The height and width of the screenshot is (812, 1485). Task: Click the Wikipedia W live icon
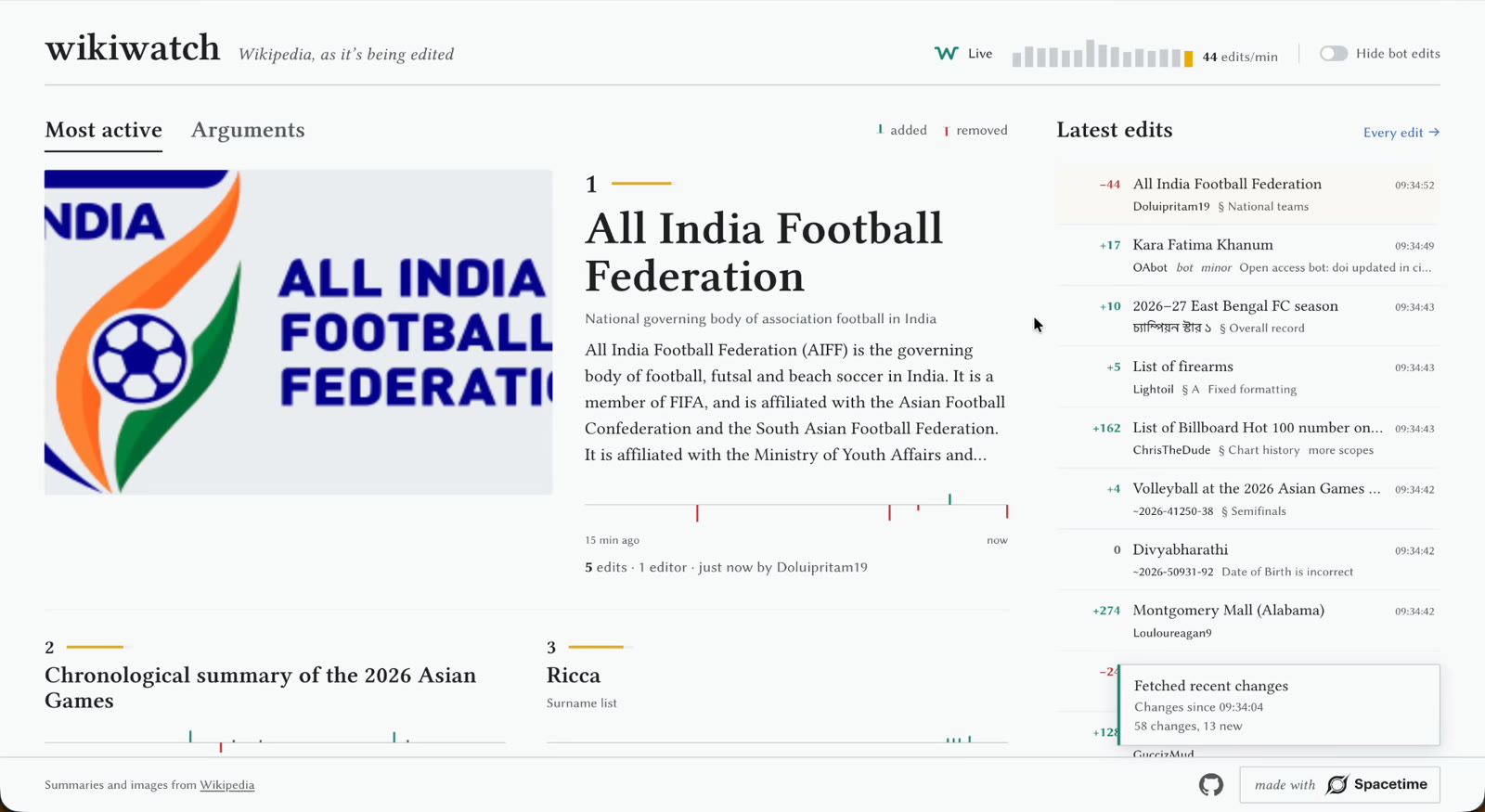point(946,54)
